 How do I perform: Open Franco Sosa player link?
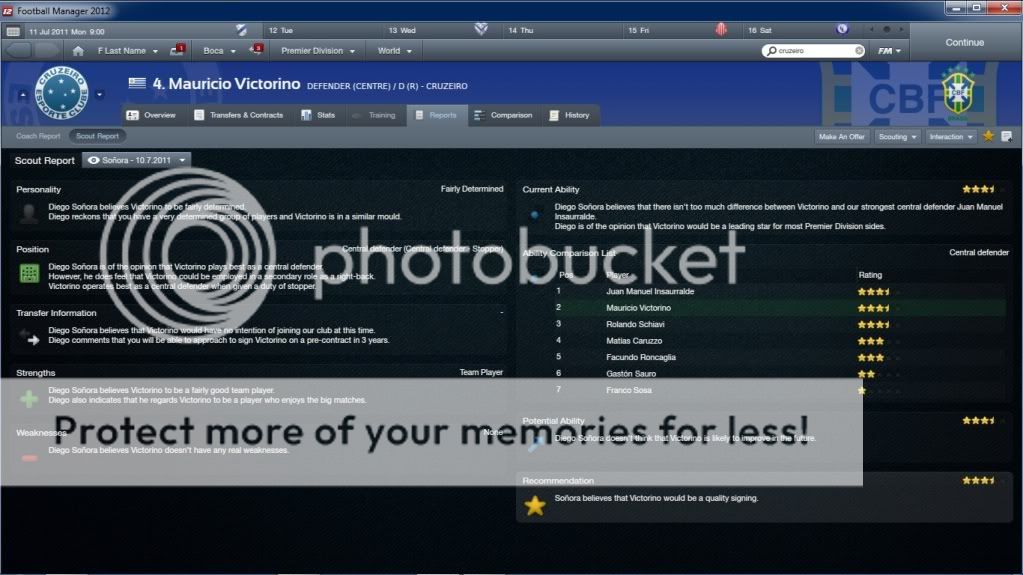click(628, 390)
